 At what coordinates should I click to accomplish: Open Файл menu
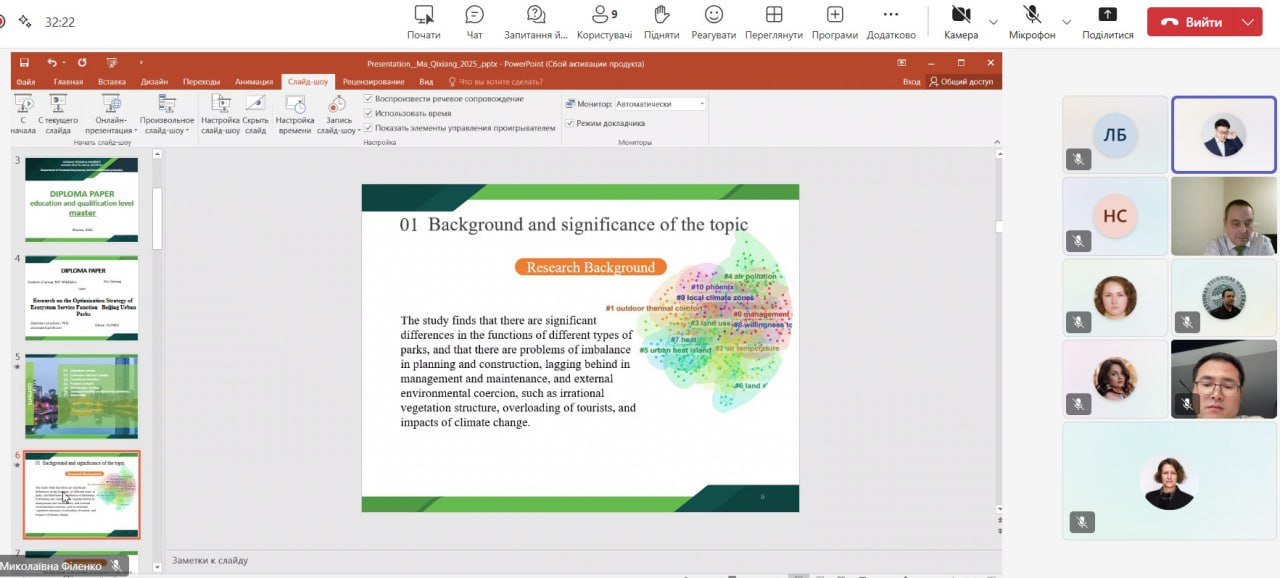(x=26, y=82)
